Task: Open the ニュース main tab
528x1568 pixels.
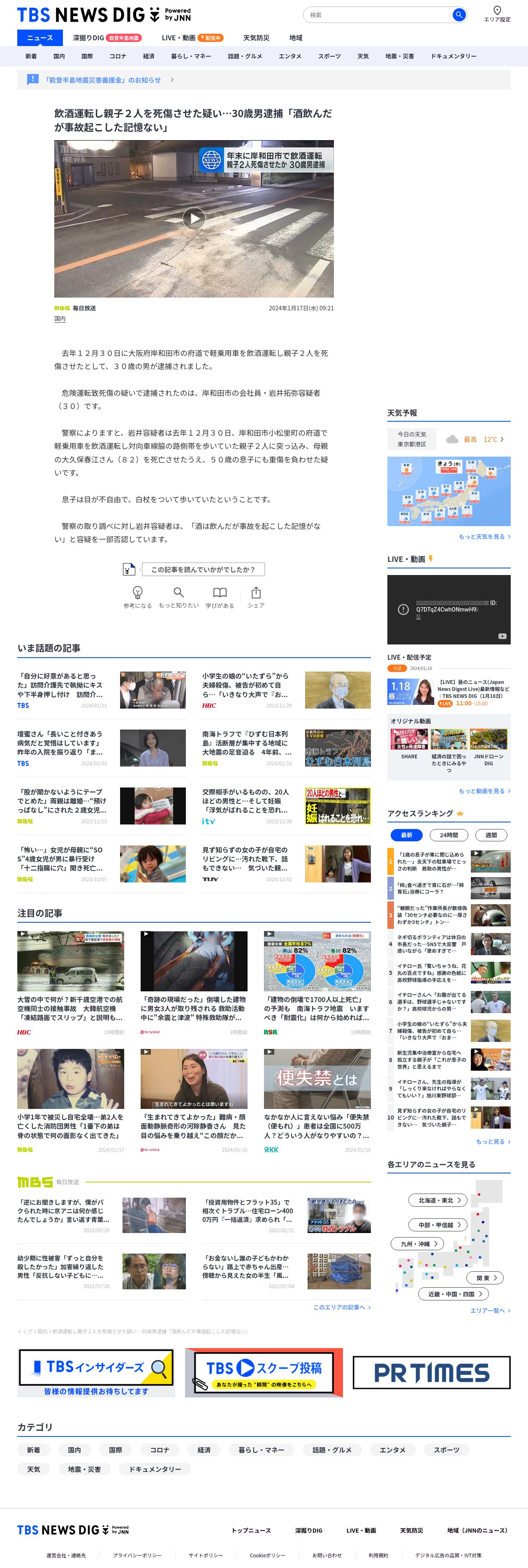Action: coord(40,38)
